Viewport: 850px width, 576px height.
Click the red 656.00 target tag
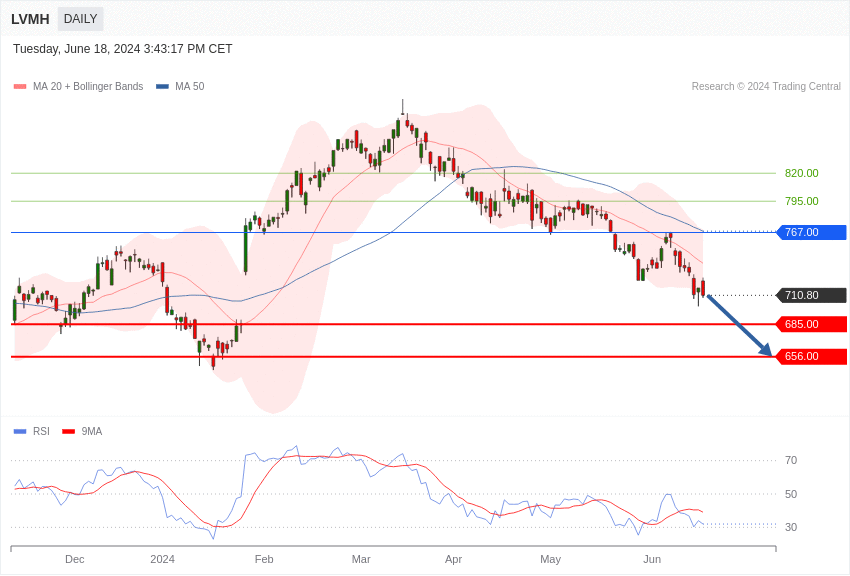point(811,356)
